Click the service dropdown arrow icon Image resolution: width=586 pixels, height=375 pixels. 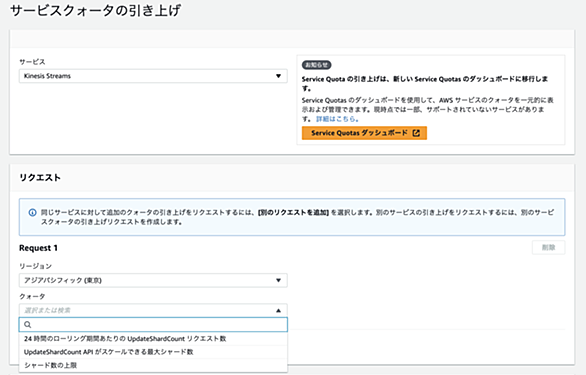[278, 76]
